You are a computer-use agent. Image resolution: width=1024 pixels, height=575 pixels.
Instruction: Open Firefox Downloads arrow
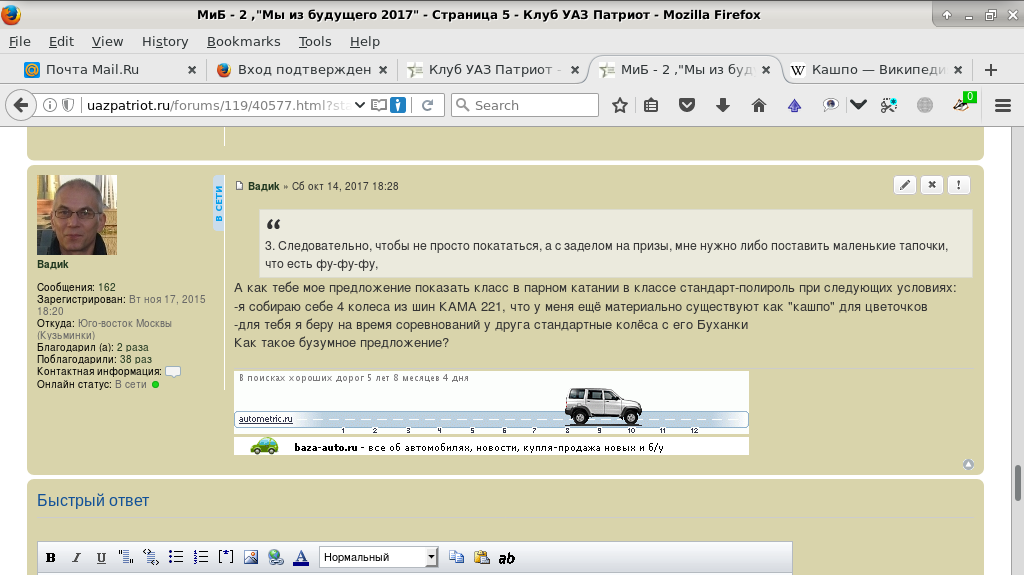pos(723,105)
